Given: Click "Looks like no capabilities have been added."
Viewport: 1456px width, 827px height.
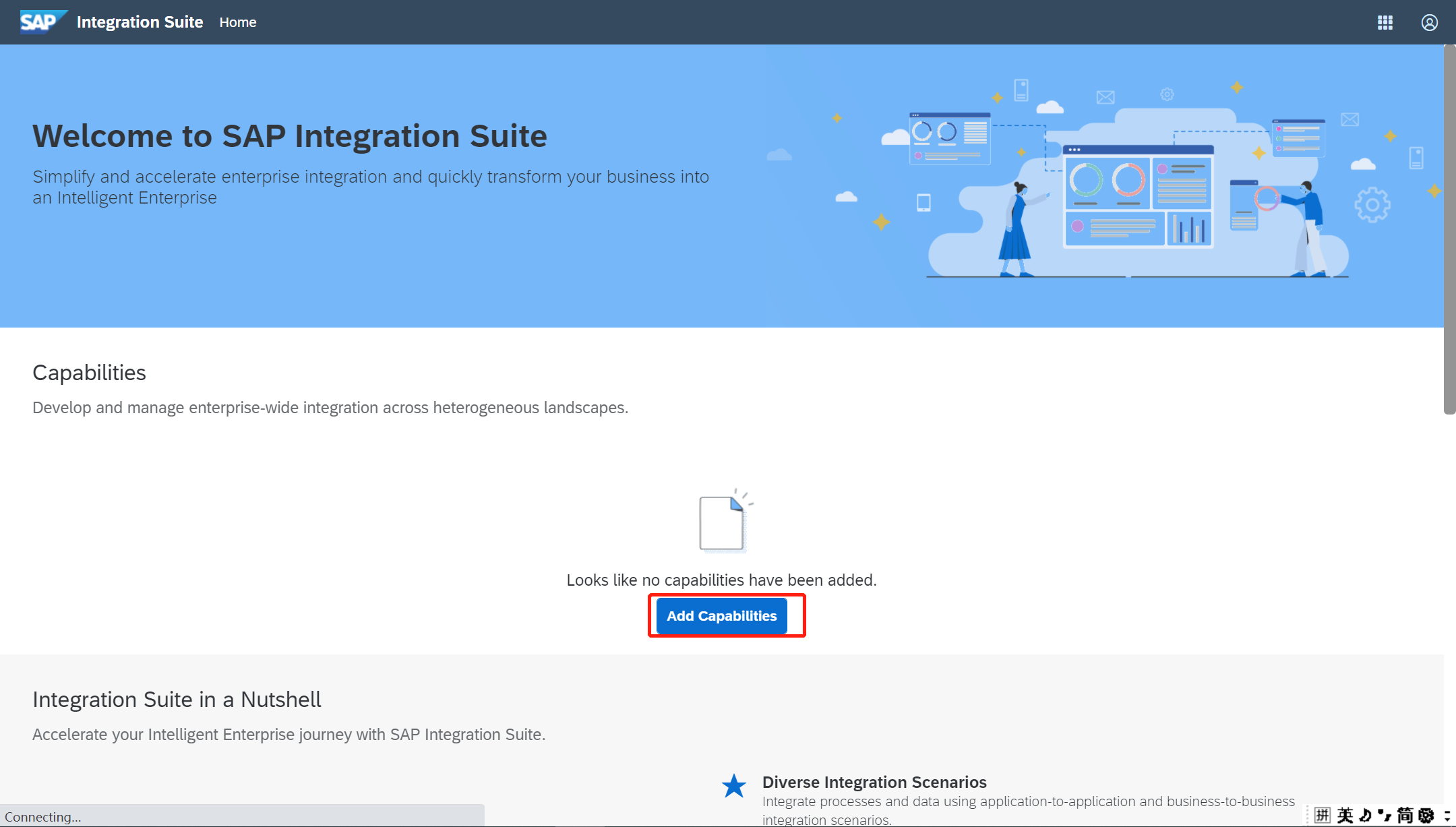Looking at the screenshot, I should [722, 580].
